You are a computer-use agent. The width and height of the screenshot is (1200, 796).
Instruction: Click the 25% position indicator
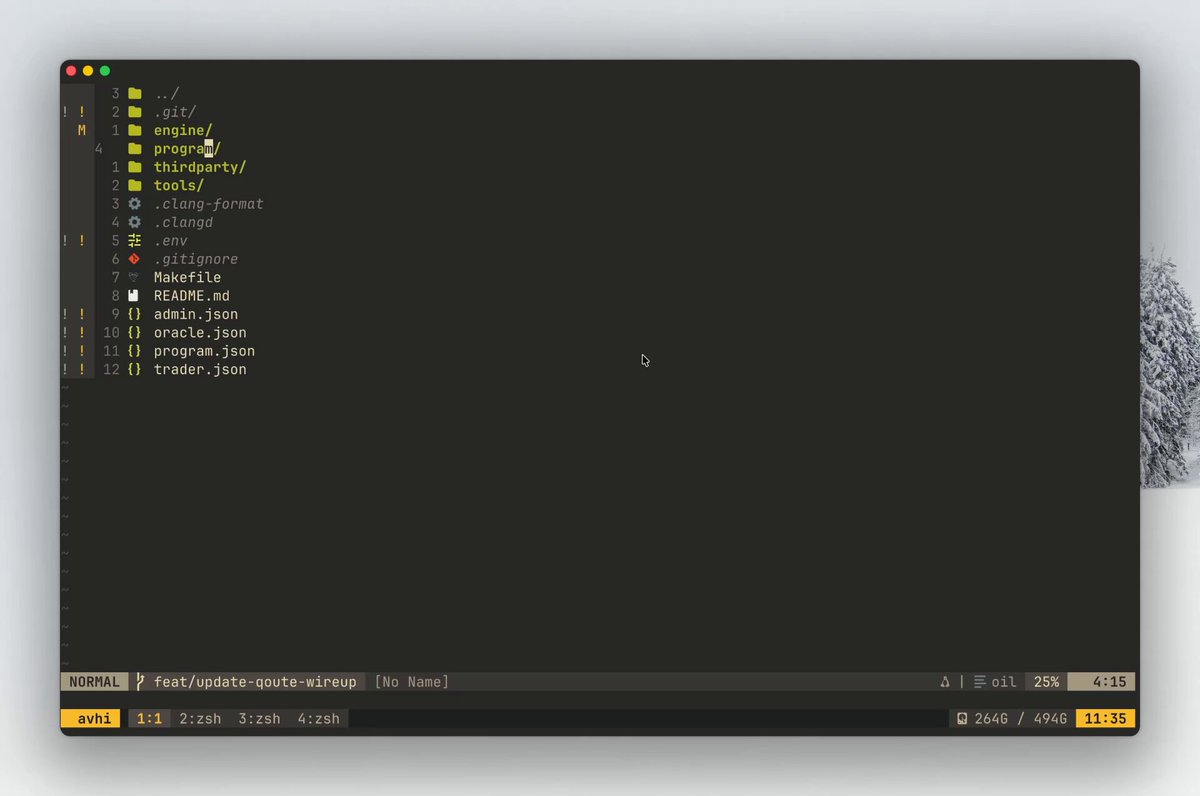1046,682
